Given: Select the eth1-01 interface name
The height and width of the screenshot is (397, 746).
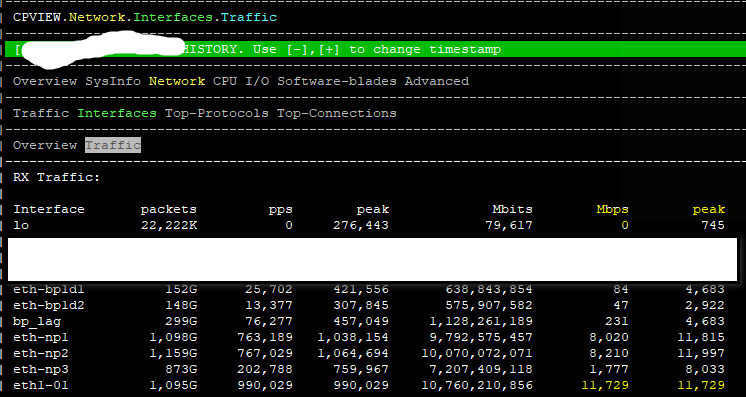Looking at the screenshot, I should pyautogui.click(x=41, y=386).
